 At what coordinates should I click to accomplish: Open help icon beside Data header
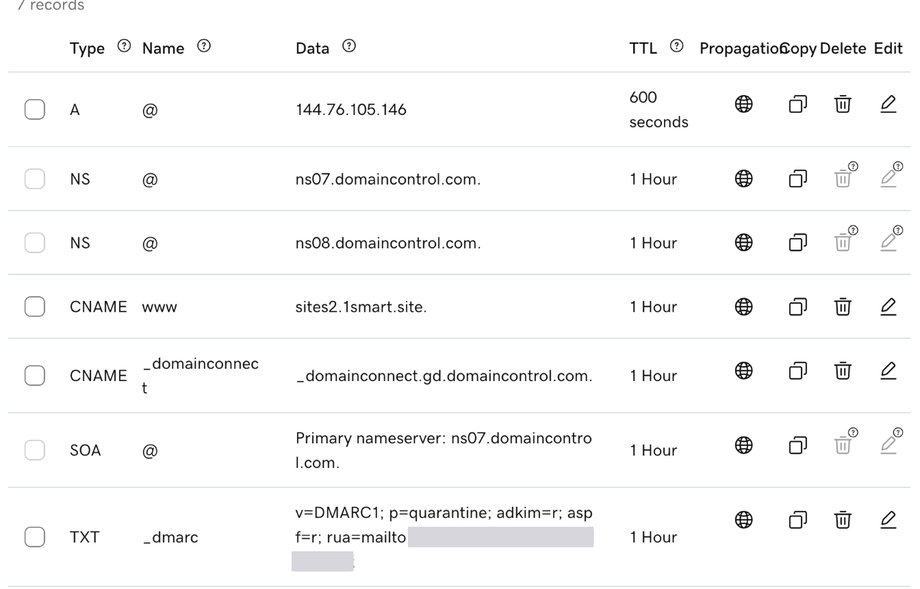[349, 46]
